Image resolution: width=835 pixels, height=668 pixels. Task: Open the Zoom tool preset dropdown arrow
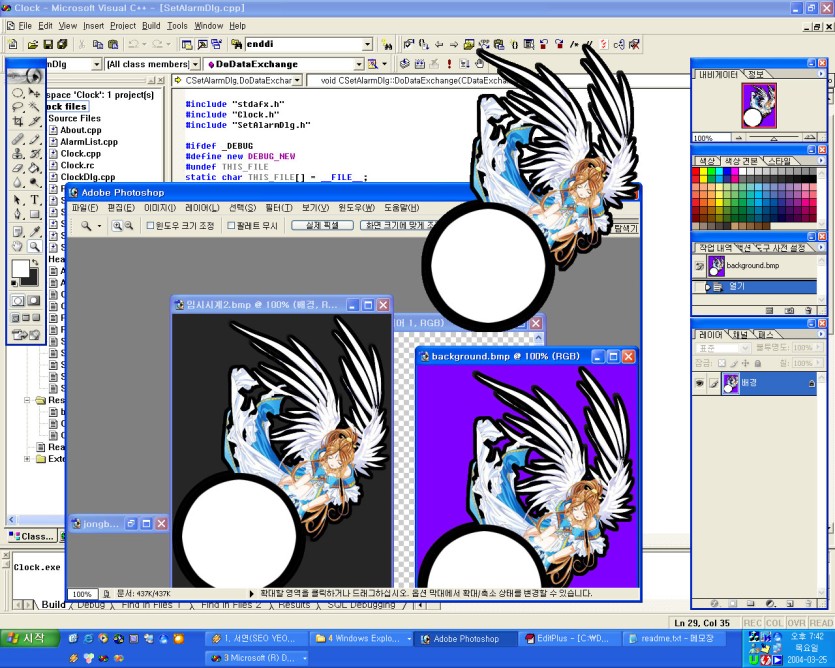tap(99, 226)
